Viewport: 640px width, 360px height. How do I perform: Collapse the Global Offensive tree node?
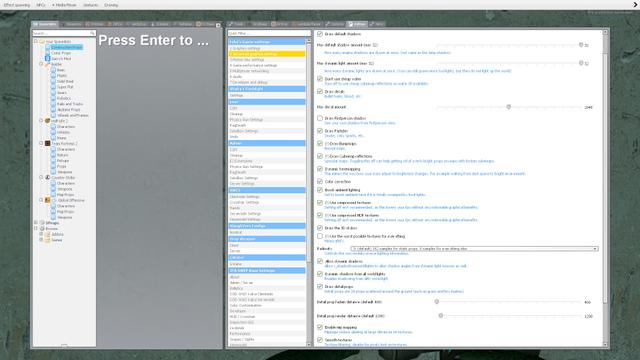pyautogui.click(x=41, y=200)
